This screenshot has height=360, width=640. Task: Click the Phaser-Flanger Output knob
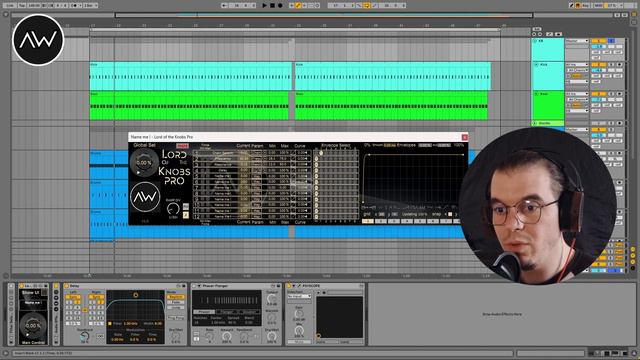271,299
